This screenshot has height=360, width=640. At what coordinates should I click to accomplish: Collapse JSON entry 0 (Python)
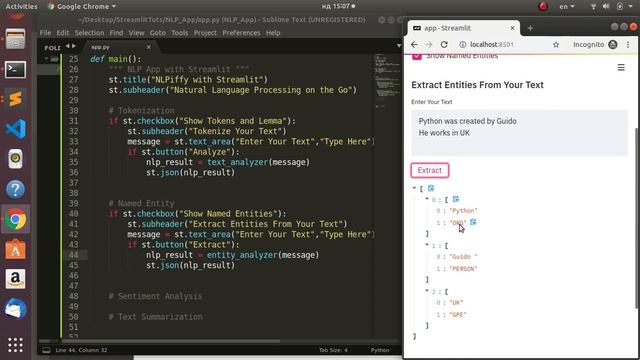427,199
